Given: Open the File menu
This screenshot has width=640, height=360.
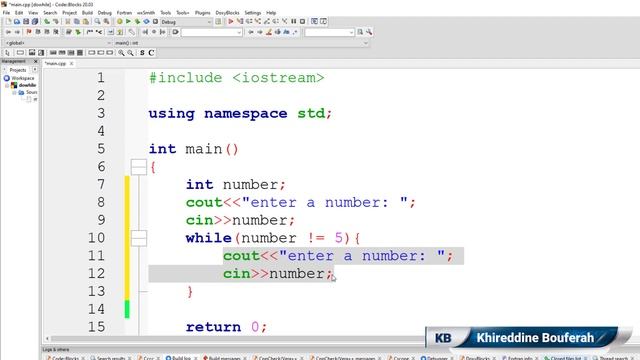Looking at the screenshot, I should [x=7, y=13].
